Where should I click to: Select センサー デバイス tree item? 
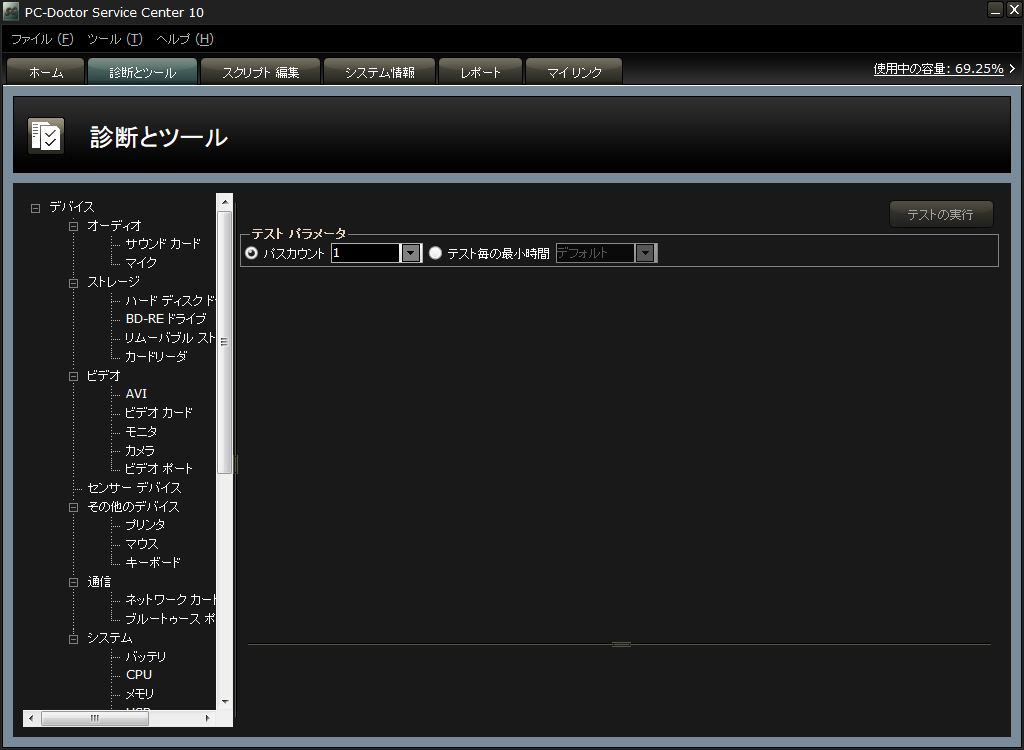coord(134,488)
